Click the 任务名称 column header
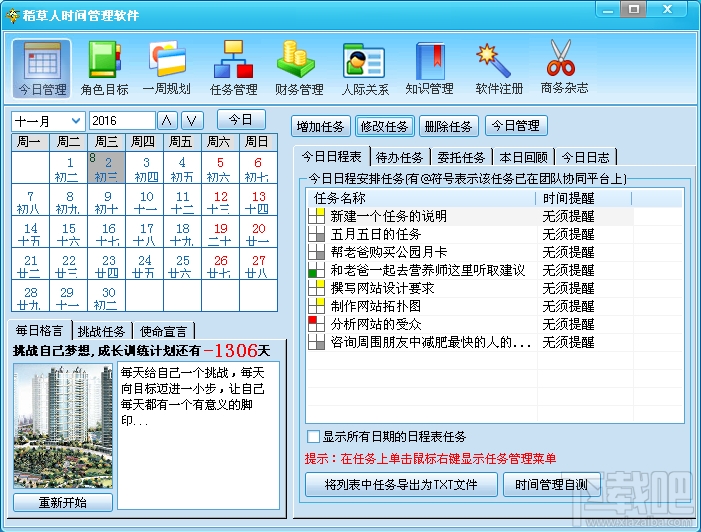The height and width of the screenshot is (532, 701). [x=421, y=198]
